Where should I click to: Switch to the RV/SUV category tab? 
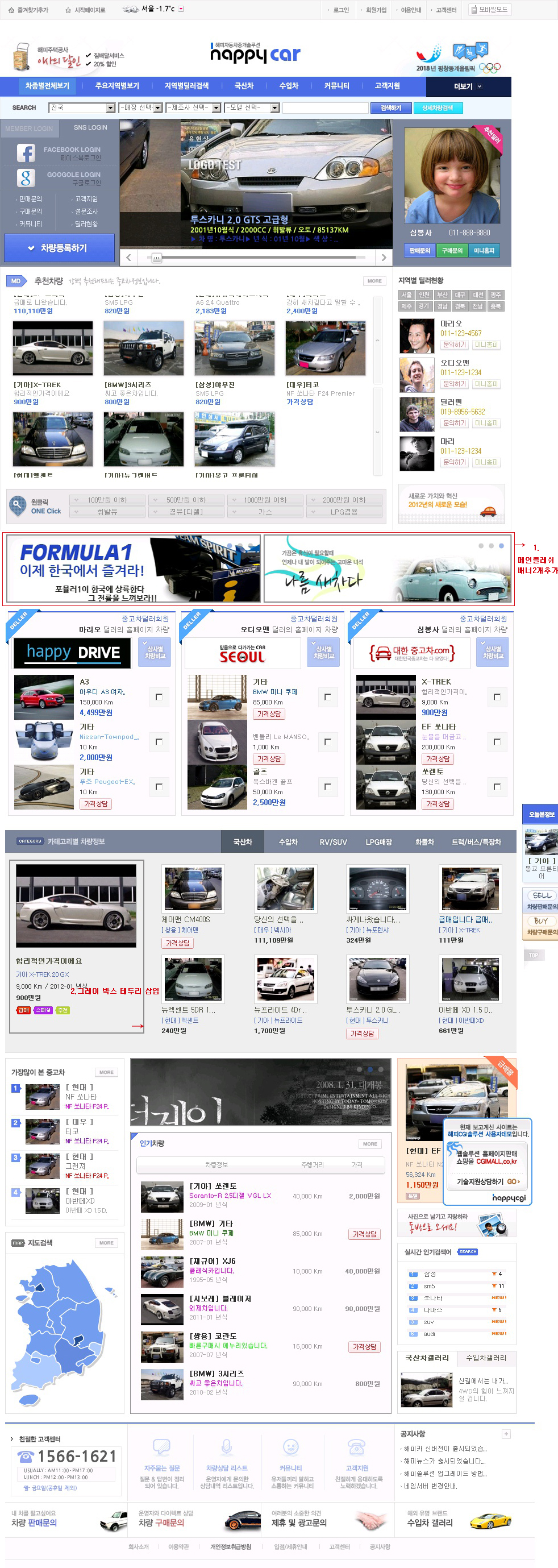coord(334,842)
